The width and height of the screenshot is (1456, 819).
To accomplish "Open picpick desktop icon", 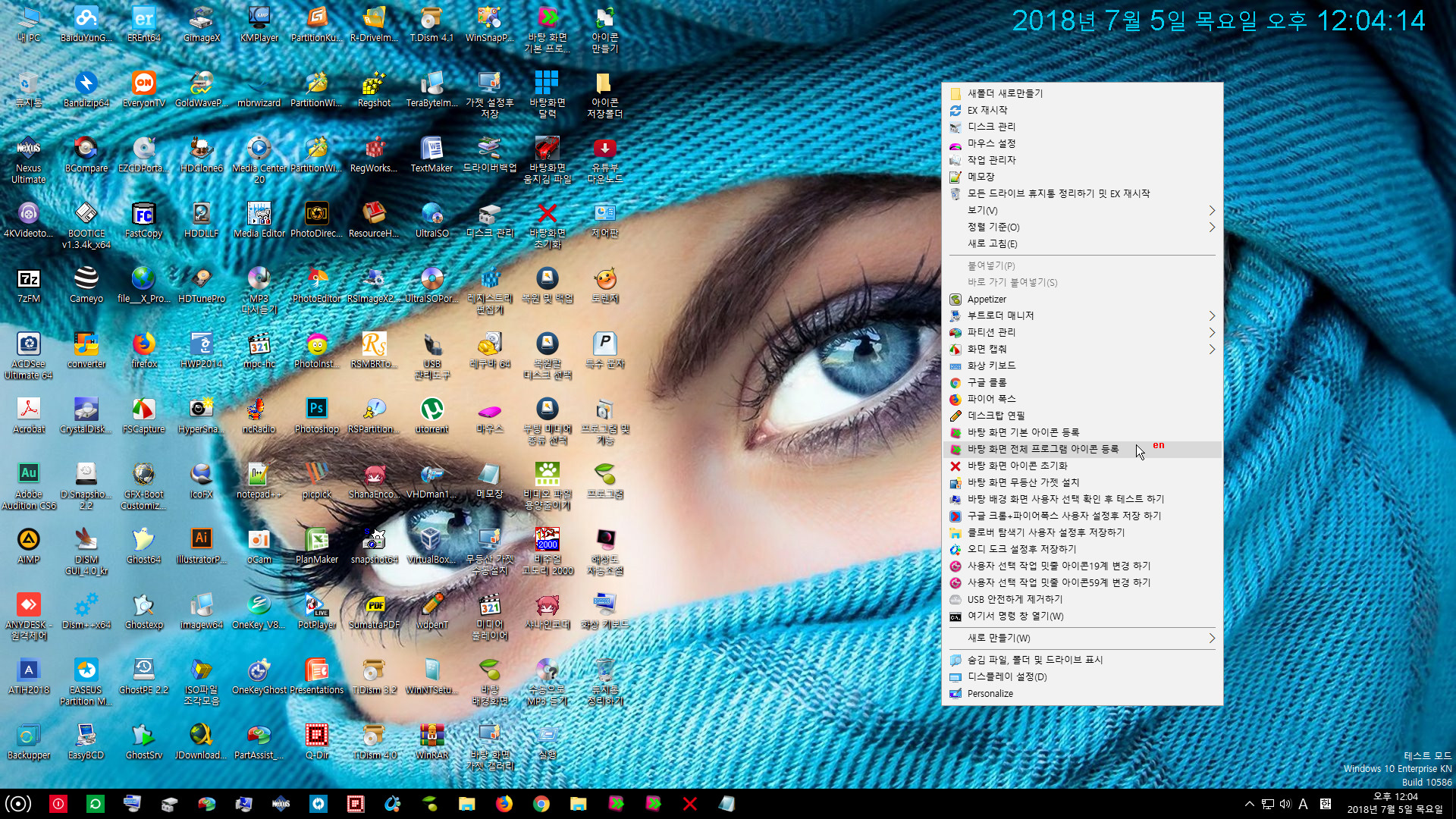I will (x=316, y=481).
